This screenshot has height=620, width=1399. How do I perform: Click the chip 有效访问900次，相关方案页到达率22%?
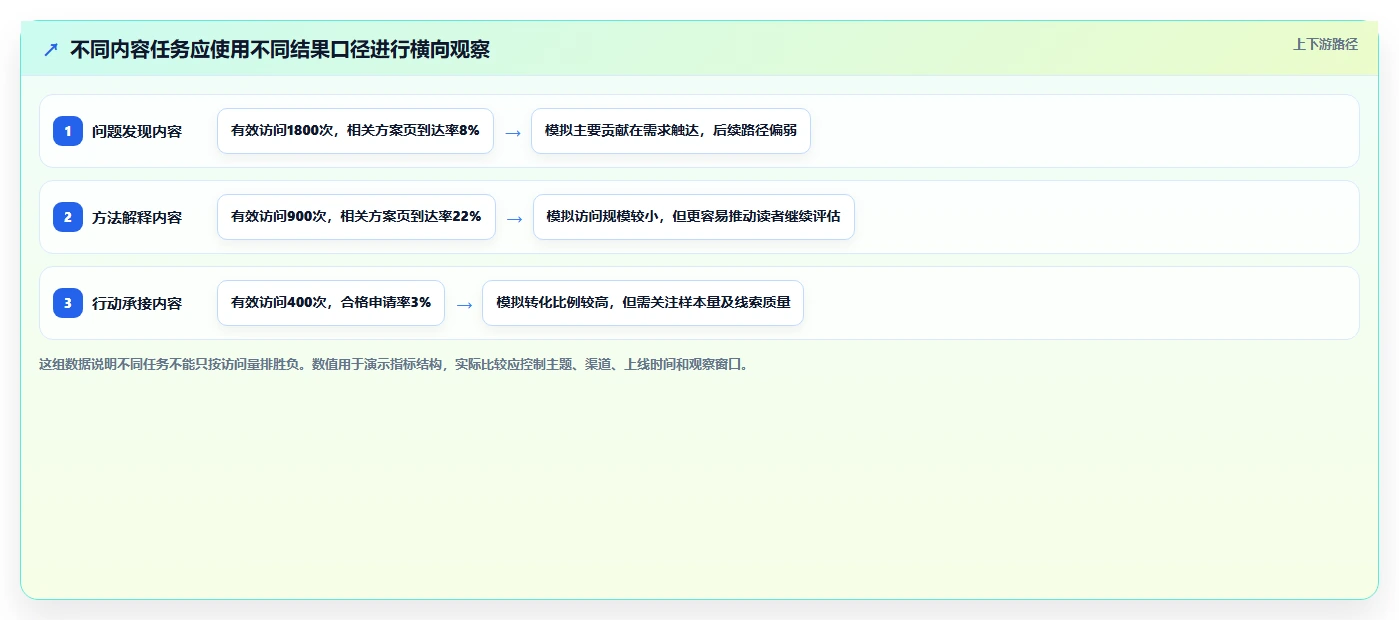pyautogui.click(x=356, y=217)
